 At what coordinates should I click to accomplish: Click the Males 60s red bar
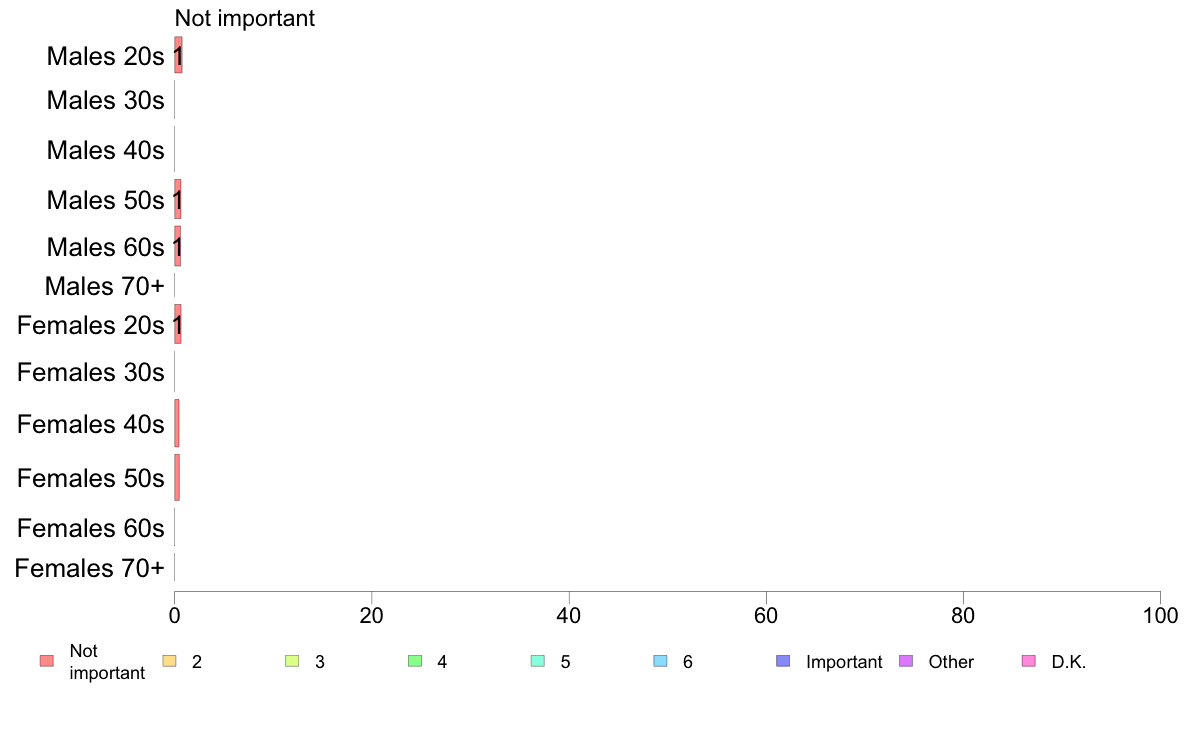coord(177,246)
